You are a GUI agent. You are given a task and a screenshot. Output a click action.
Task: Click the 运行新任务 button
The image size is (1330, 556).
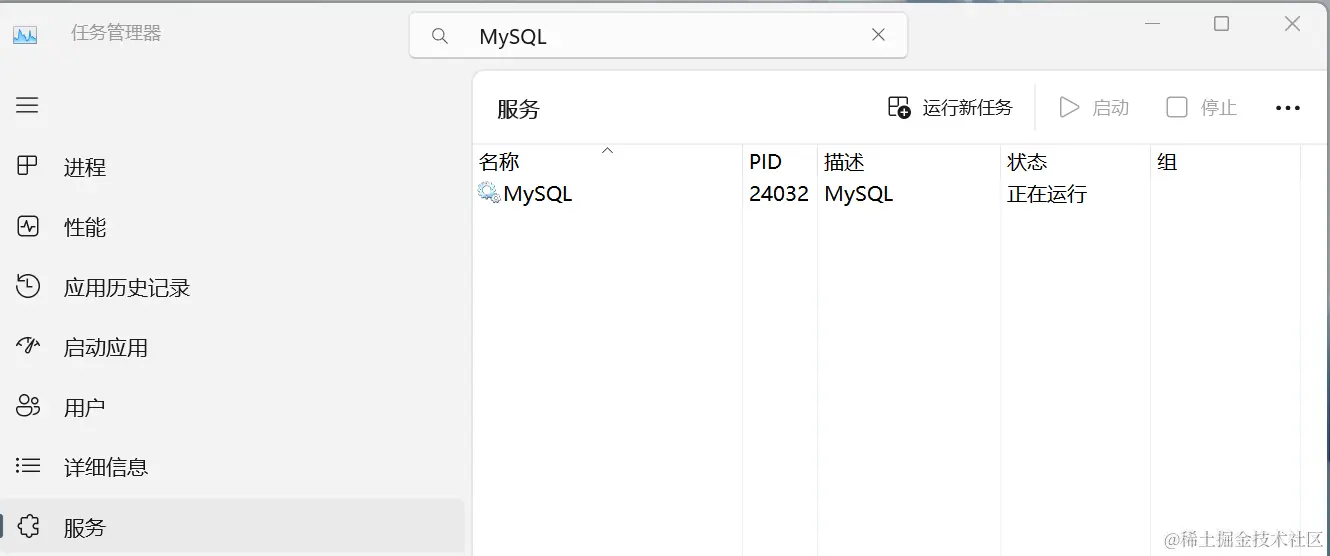coord(950,108)
